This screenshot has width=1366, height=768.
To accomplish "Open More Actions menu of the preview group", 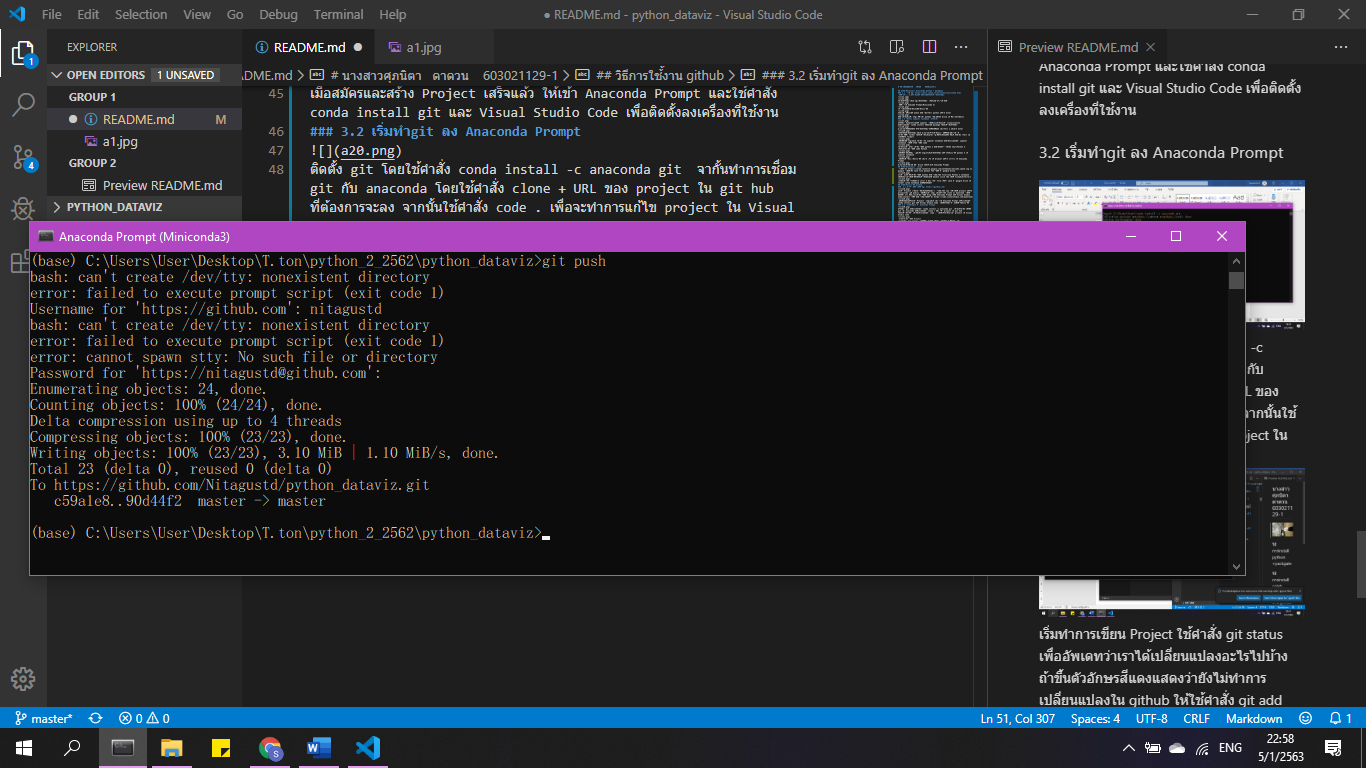I will coord(1341,47).
